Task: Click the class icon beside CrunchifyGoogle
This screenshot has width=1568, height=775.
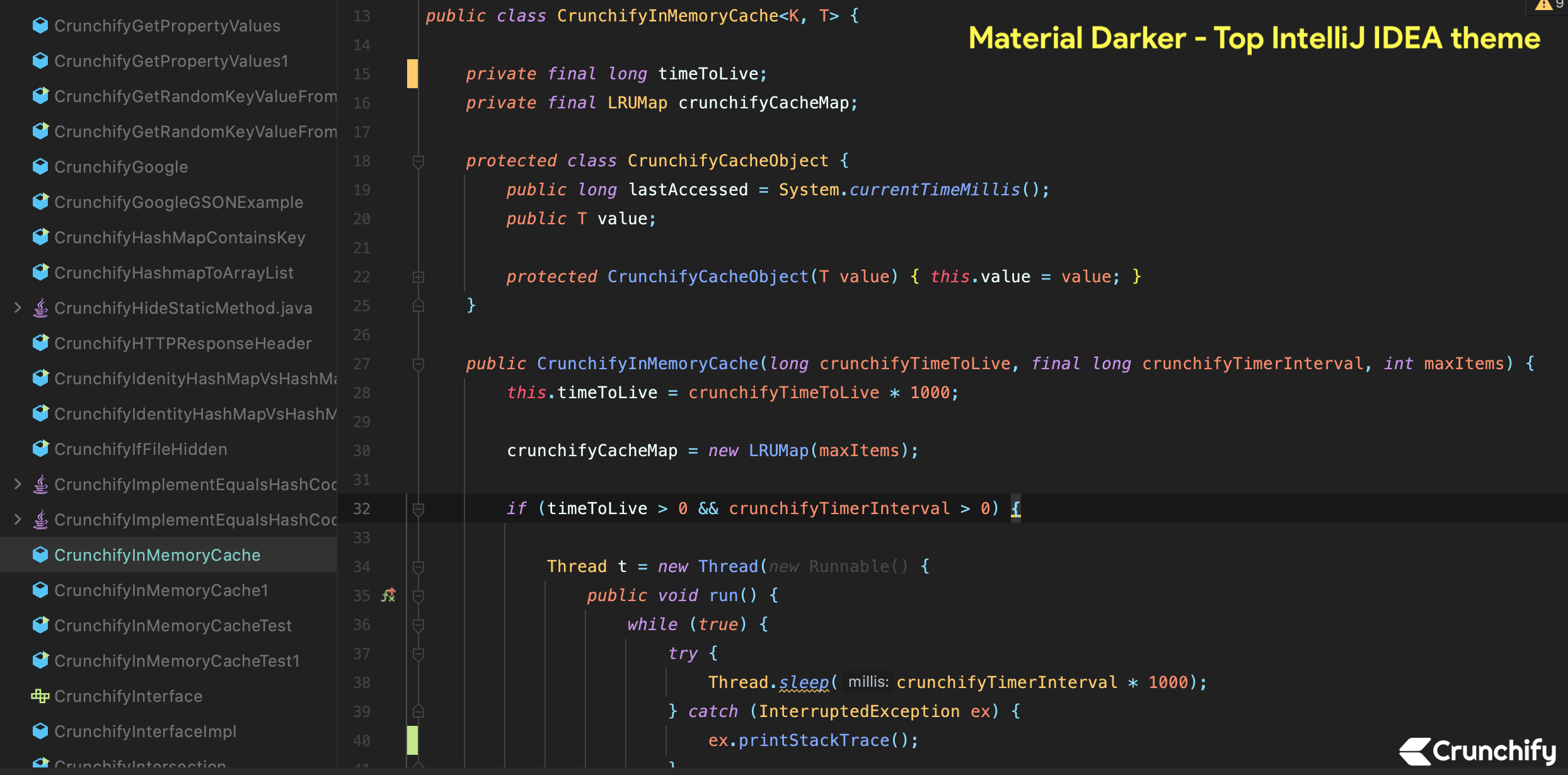Action: point(40,166)
